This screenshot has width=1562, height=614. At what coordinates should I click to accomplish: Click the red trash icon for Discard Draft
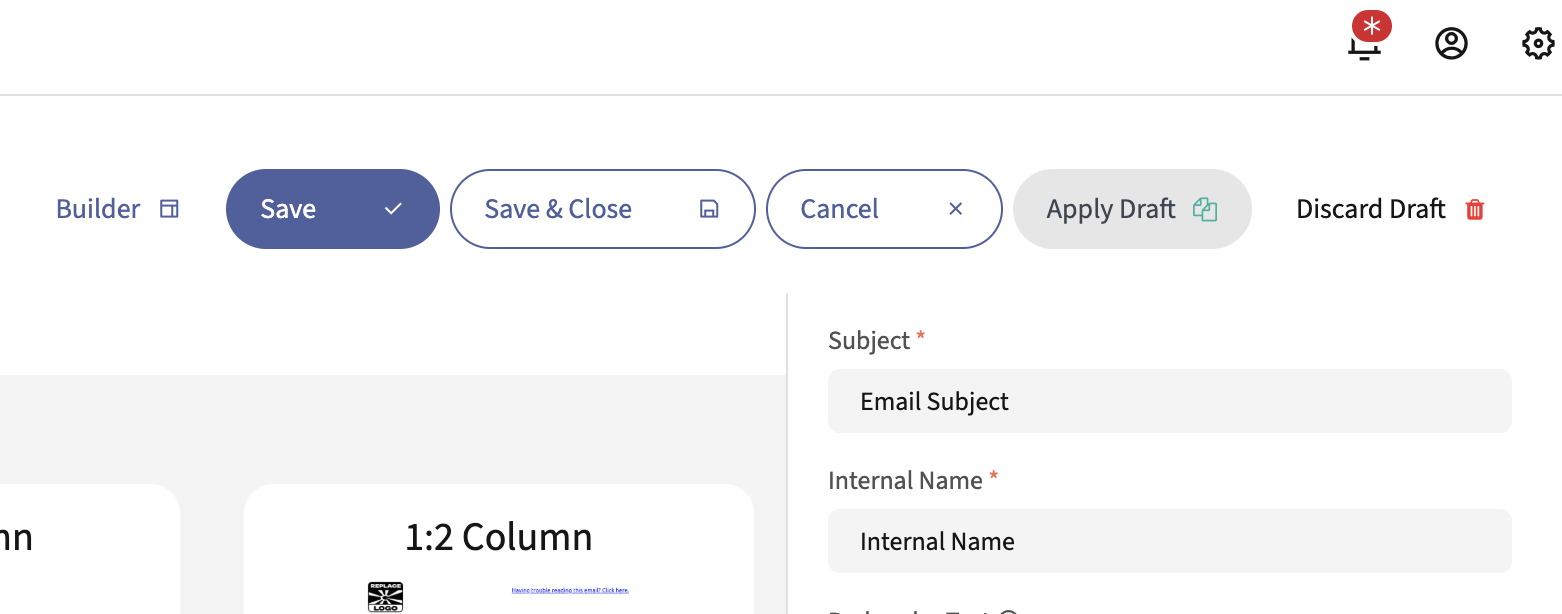(x=1474, y=209)
